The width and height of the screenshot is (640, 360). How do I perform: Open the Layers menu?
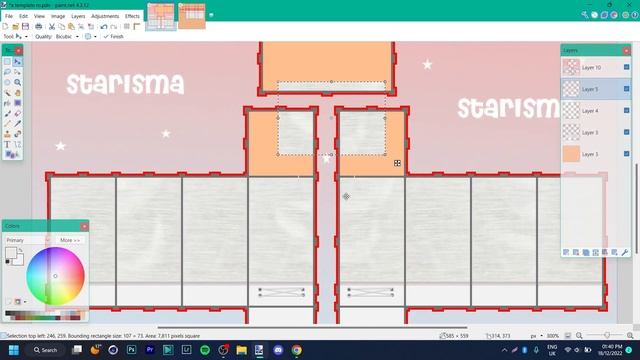click(78, 16)
